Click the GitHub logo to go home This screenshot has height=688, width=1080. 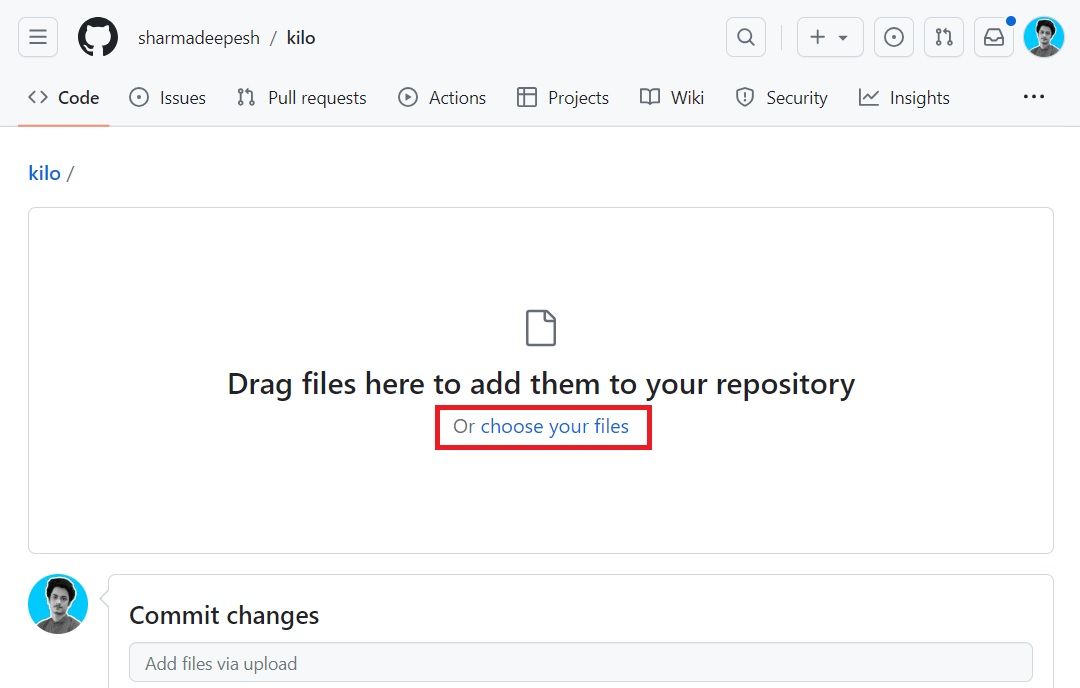pyautogui.click(x=97, y=37)
